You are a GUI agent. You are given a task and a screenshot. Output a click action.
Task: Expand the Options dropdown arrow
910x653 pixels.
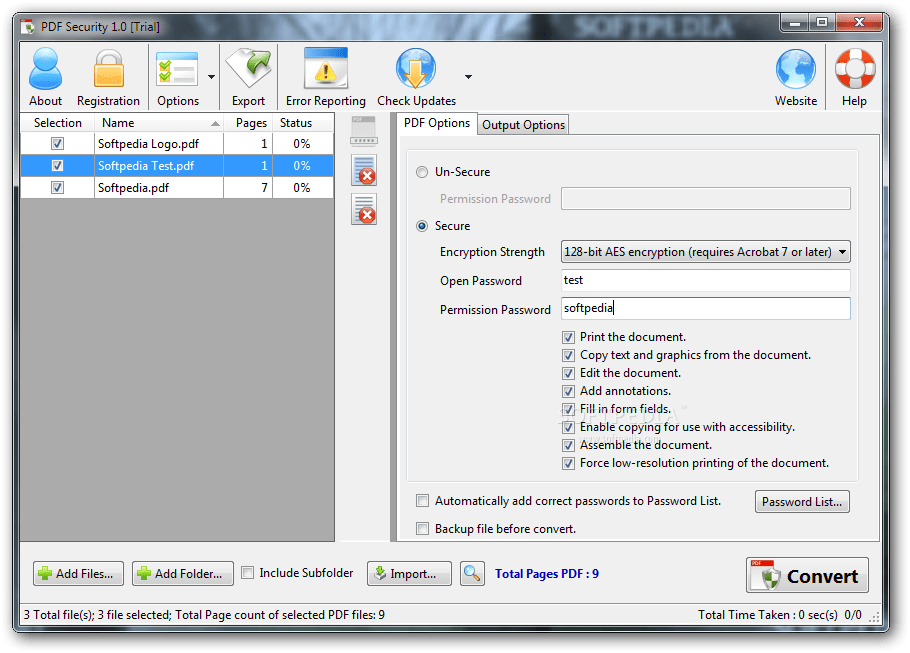pyautogui.click(x=211, y=77)
